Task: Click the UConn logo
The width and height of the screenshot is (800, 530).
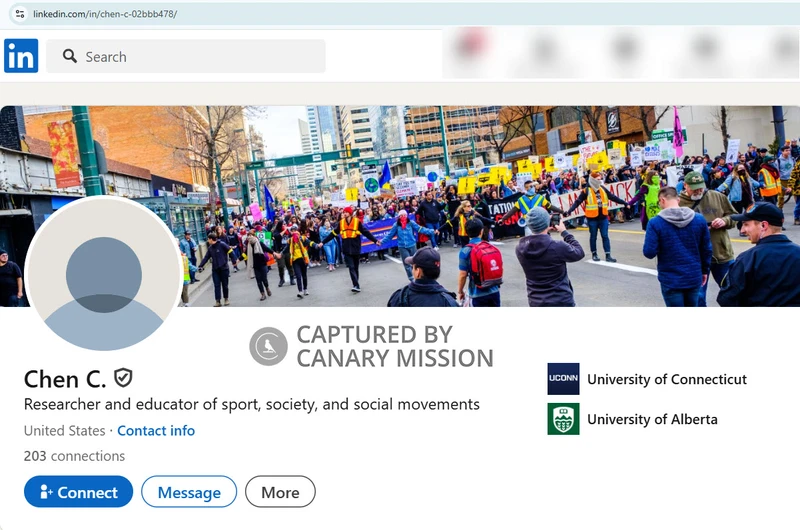Action: tap(563, 379)
